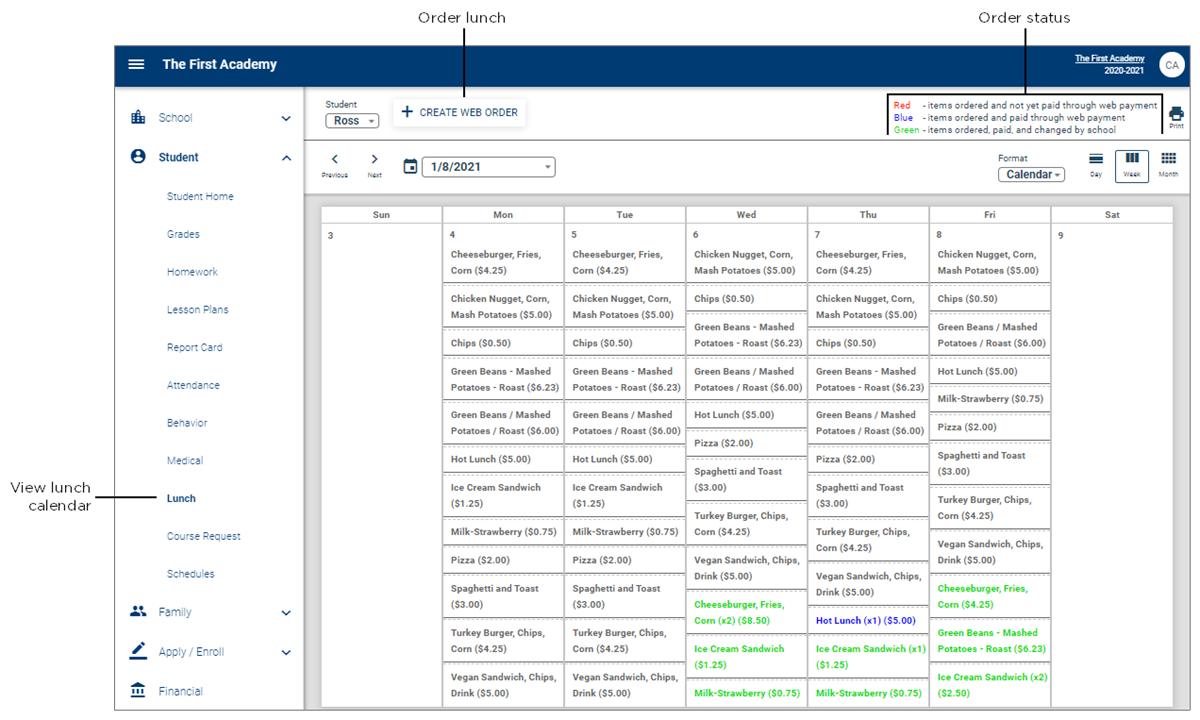Click the CA user avatar
This screenshot has height=720, width=1200.
pos(1171,65)
